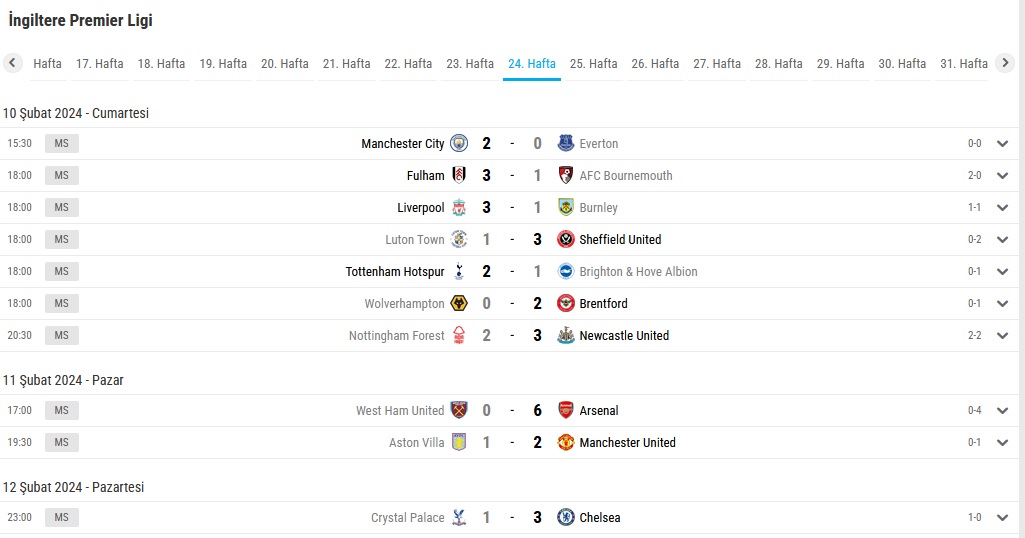Expand Manchester City vs Everton match details

coord(1002,144)
